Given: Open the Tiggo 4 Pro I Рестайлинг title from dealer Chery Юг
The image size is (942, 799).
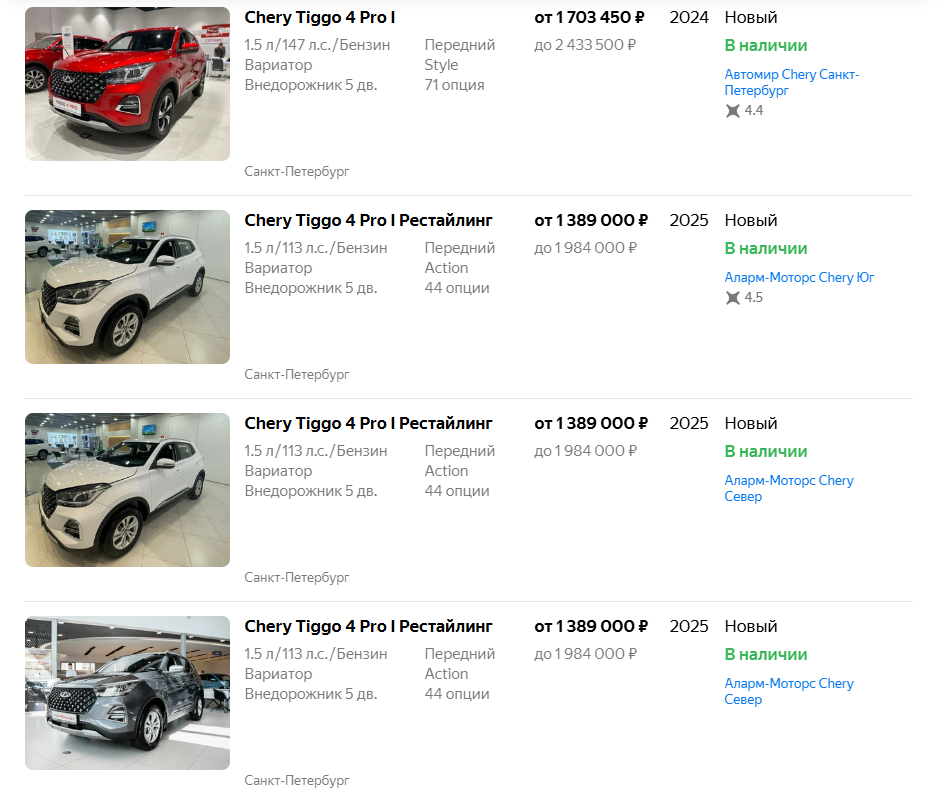Looking at the screenshot, I should (368, 220).
